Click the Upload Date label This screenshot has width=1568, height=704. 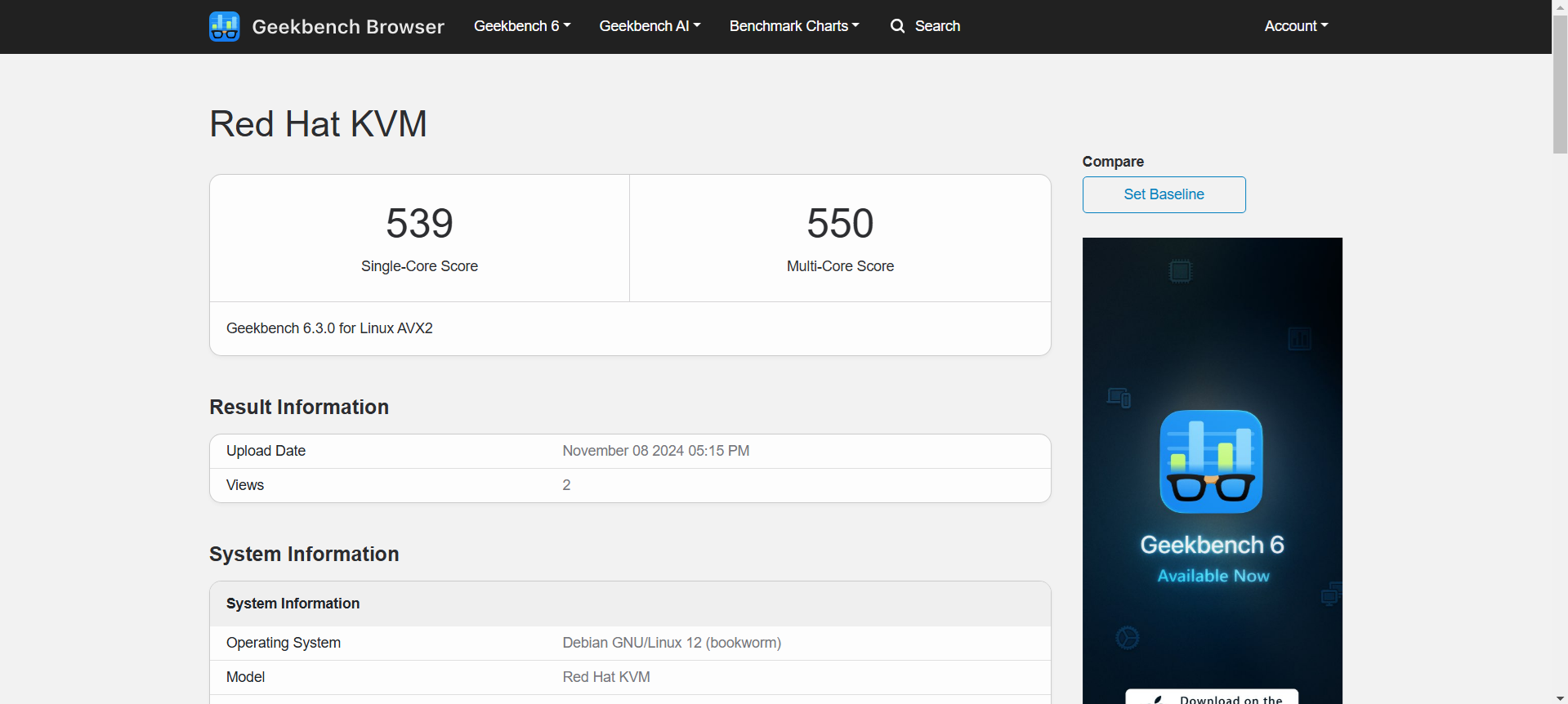pyautogui.click(x=266, y=451)
